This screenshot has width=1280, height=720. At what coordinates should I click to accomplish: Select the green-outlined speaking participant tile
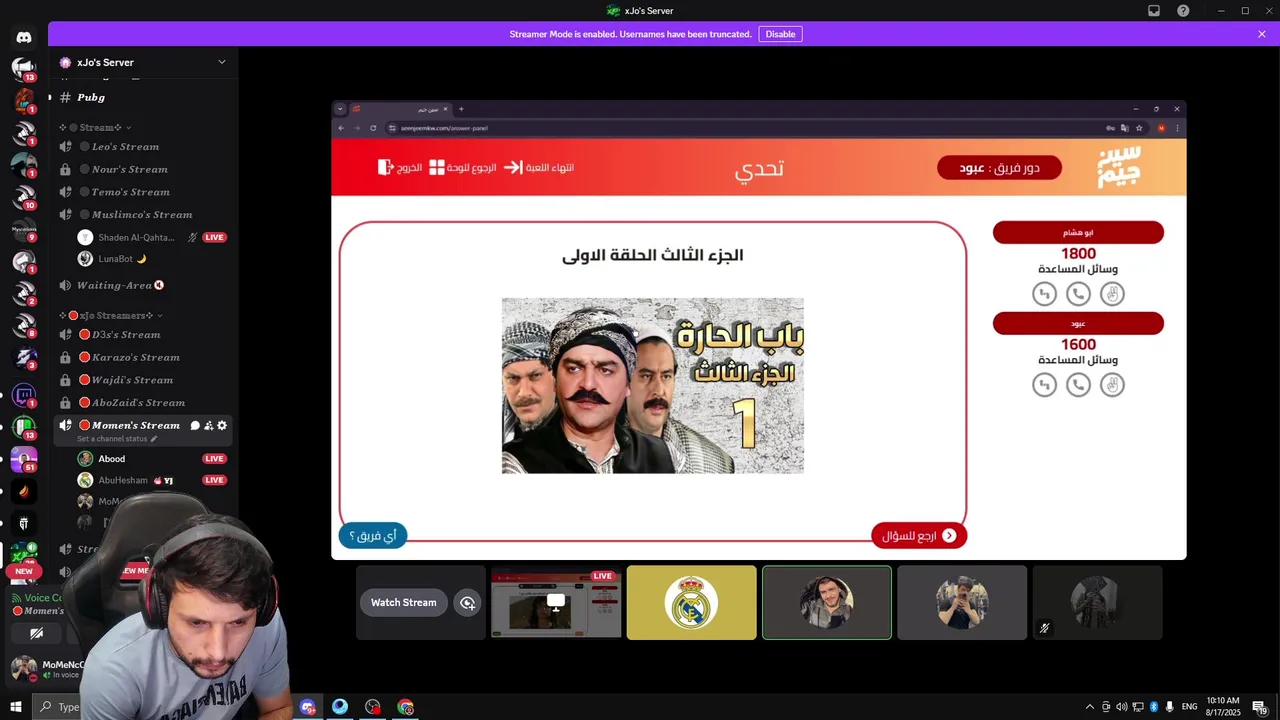coord(827,603)
